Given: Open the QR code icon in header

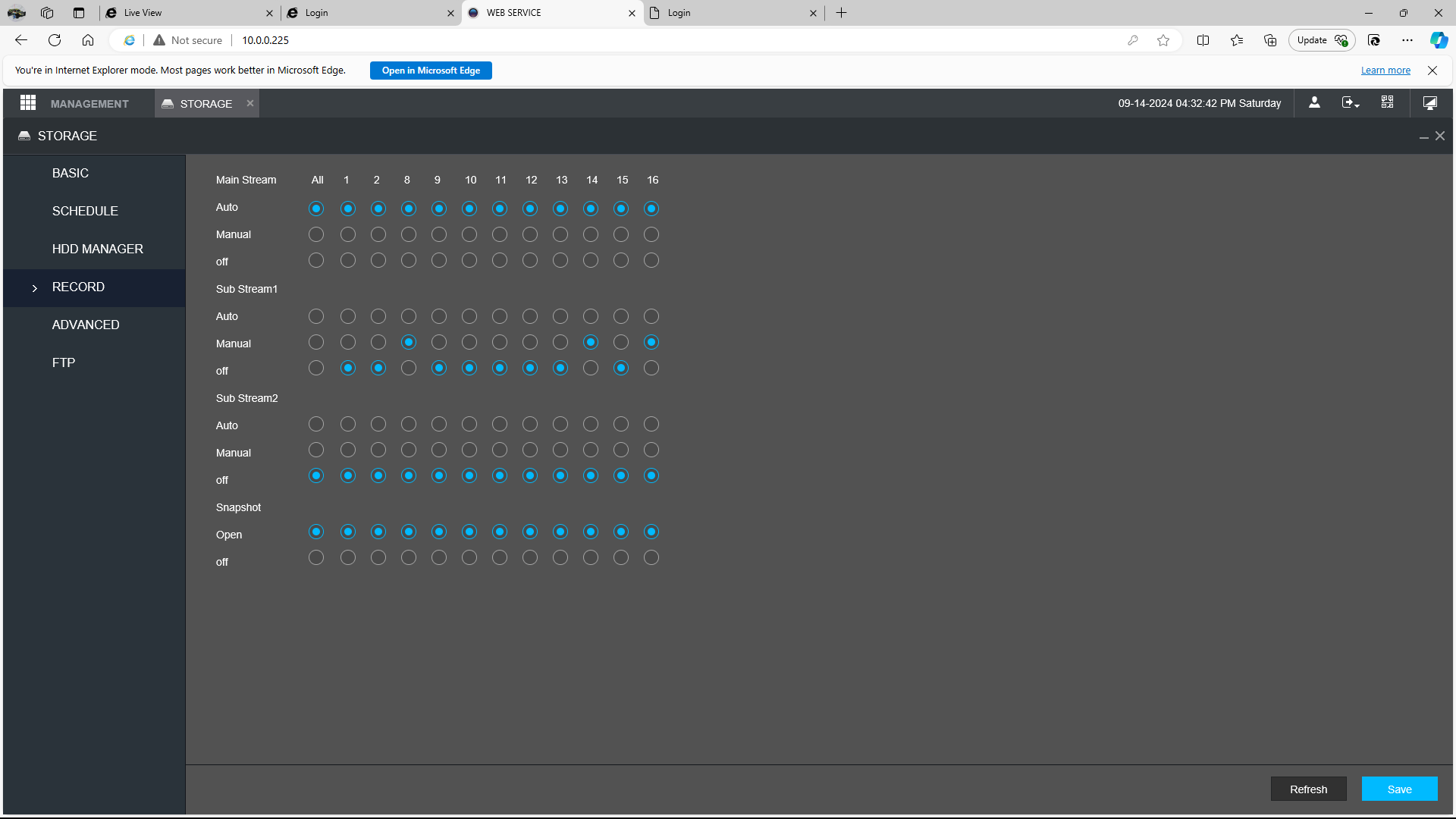Looking at the screenshot, I should pos(1387,102).
